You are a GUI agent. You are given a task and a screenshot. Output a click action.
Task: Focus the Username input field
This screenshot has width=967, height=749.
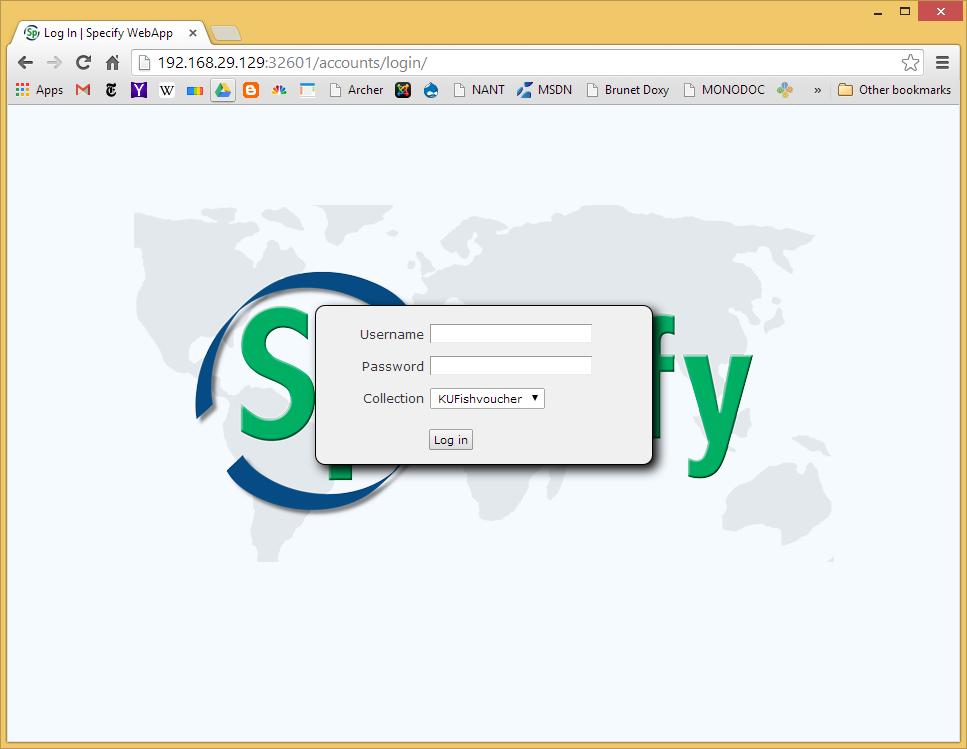(511, 334)
